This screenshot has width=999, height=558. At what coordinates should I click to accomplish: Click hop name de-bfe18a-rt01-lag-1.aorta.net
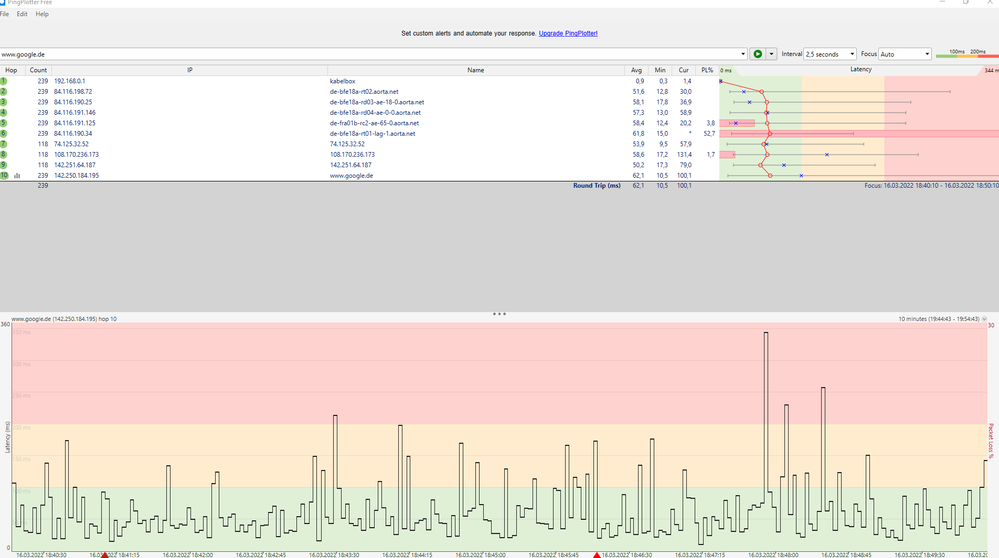pyautogui.click(x=372, y=134)
